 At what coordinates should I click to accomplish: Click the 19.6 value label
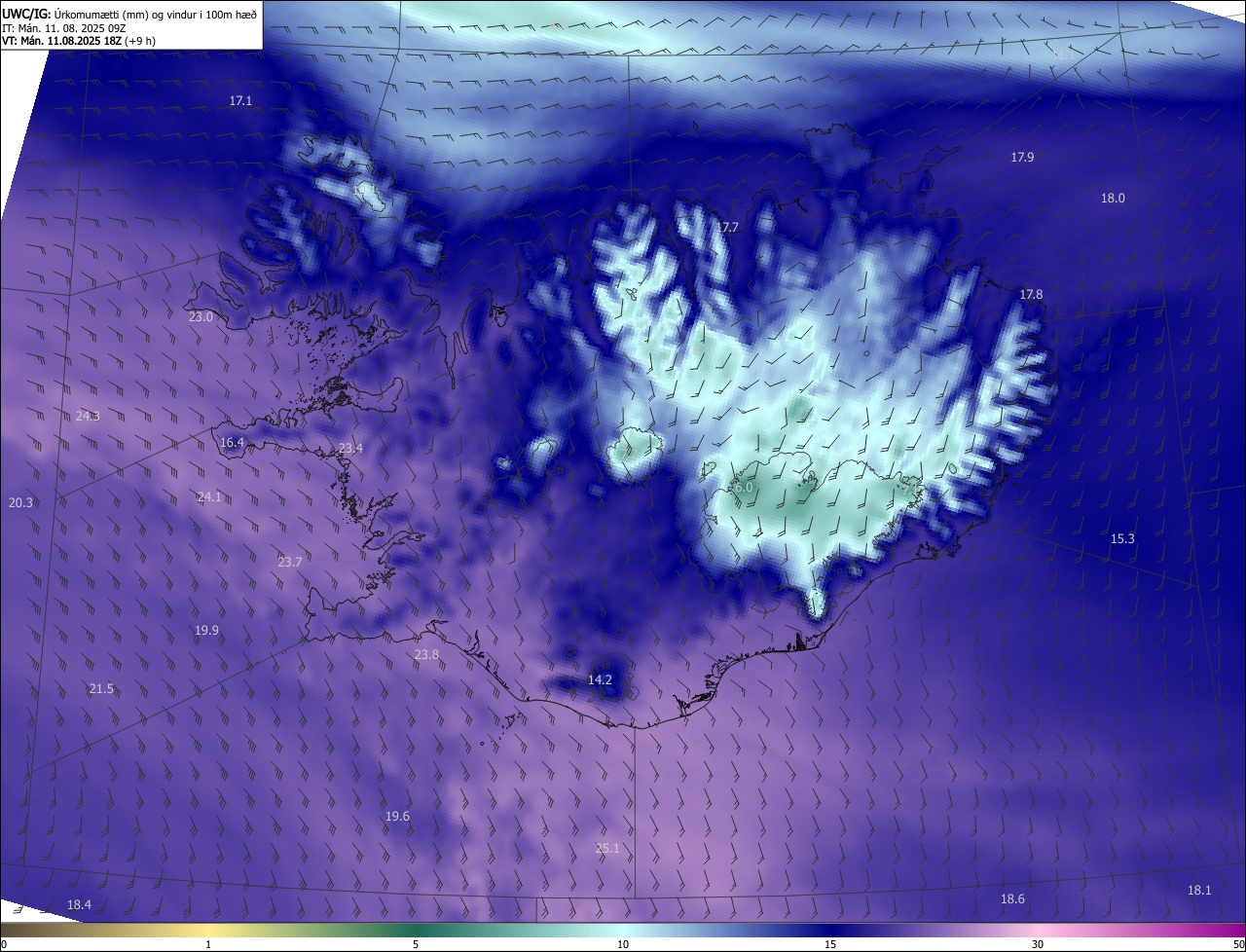(x=397, y=817)
